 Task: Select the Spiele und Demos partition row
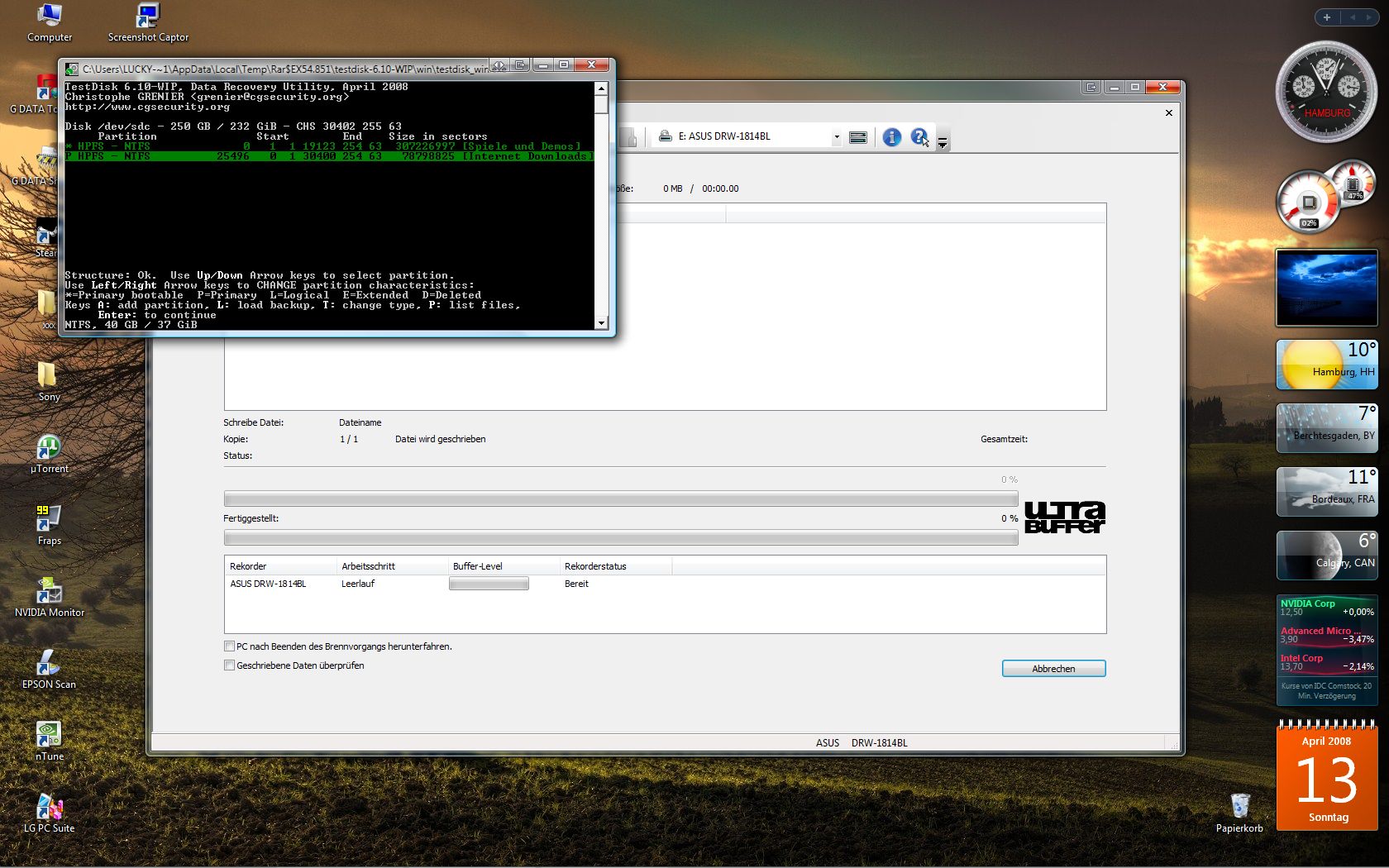click(x=329, y=146)
